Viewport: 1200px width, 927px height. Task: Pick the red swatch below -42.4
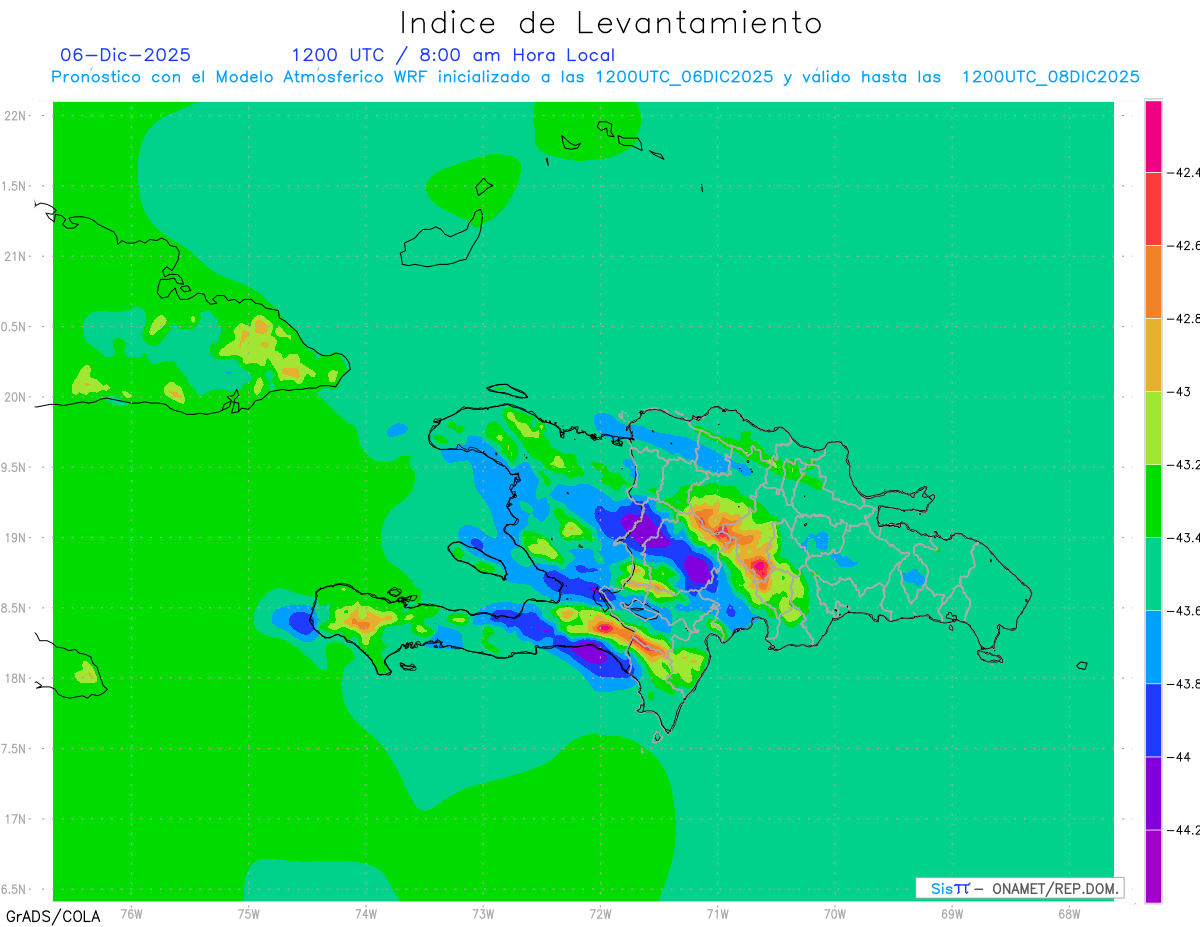pos(1153,209)
